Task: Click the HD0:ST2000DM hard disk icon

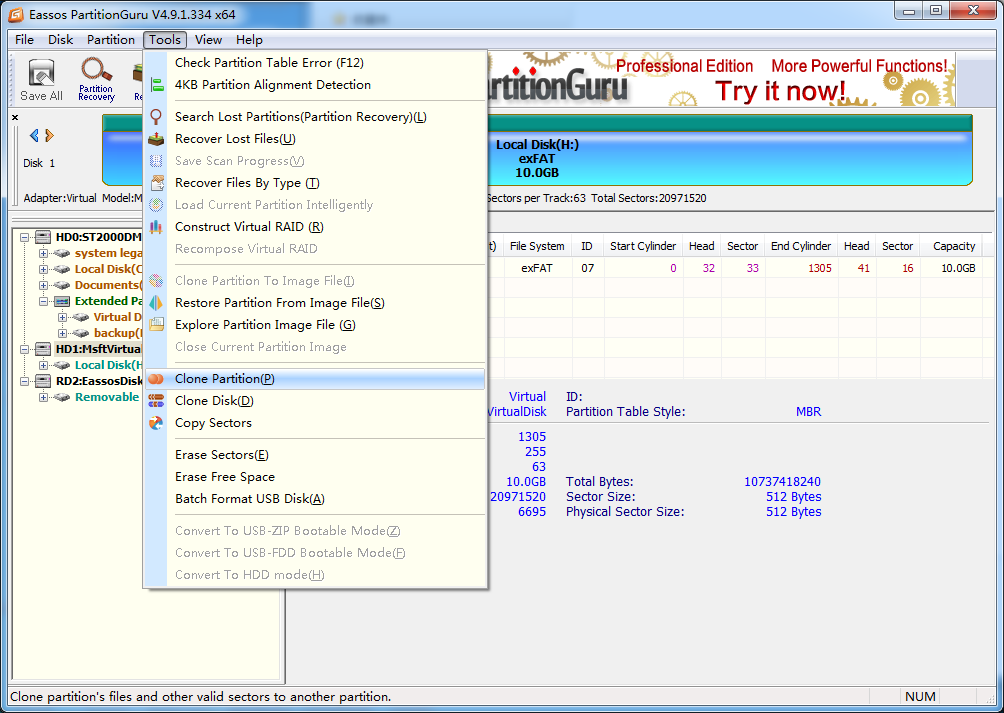Action: pyautogui.click(x=43, y=237)
